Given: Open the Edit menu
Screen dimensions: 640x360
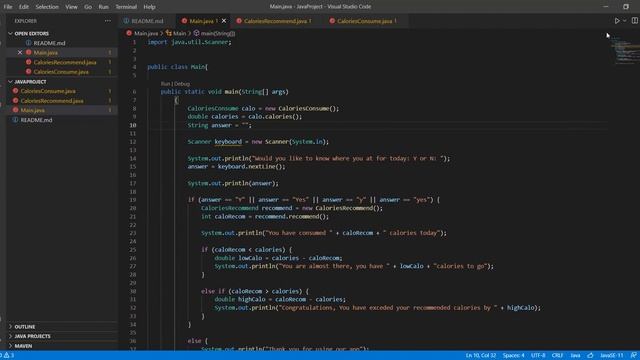Looking at the screenshot, I should (24, 7).
